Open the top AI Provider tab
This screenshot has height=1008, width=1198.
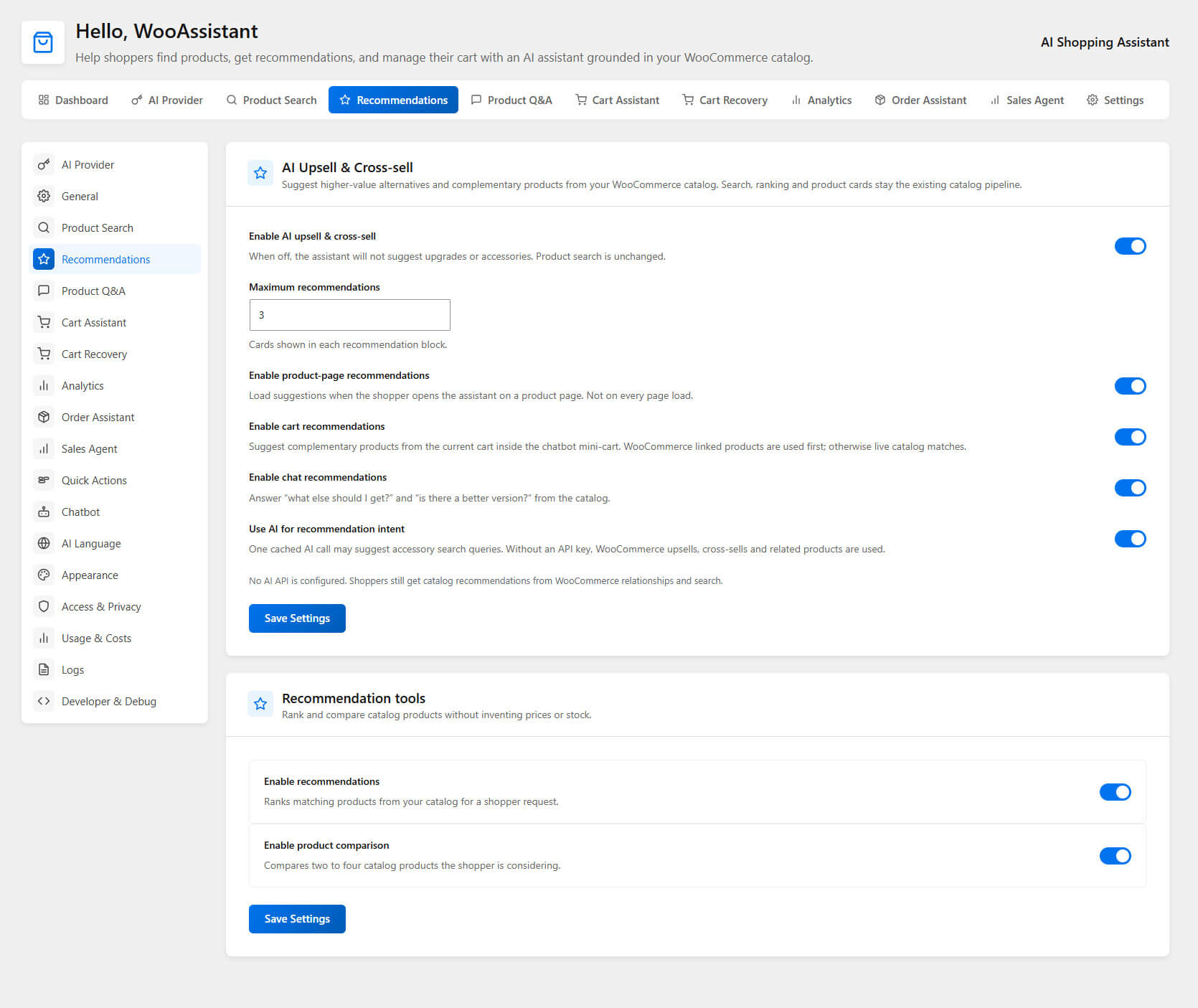[167, 100]
